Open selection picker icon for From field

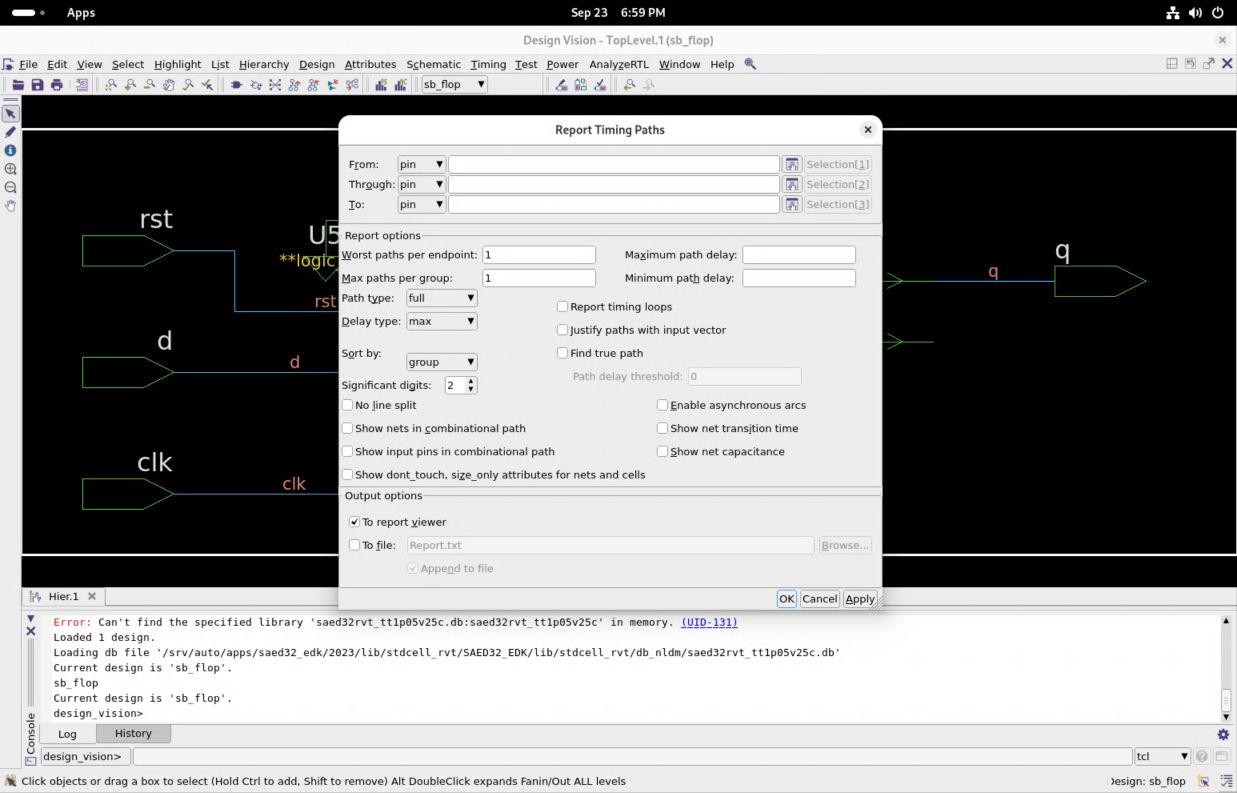pos(792,164)
